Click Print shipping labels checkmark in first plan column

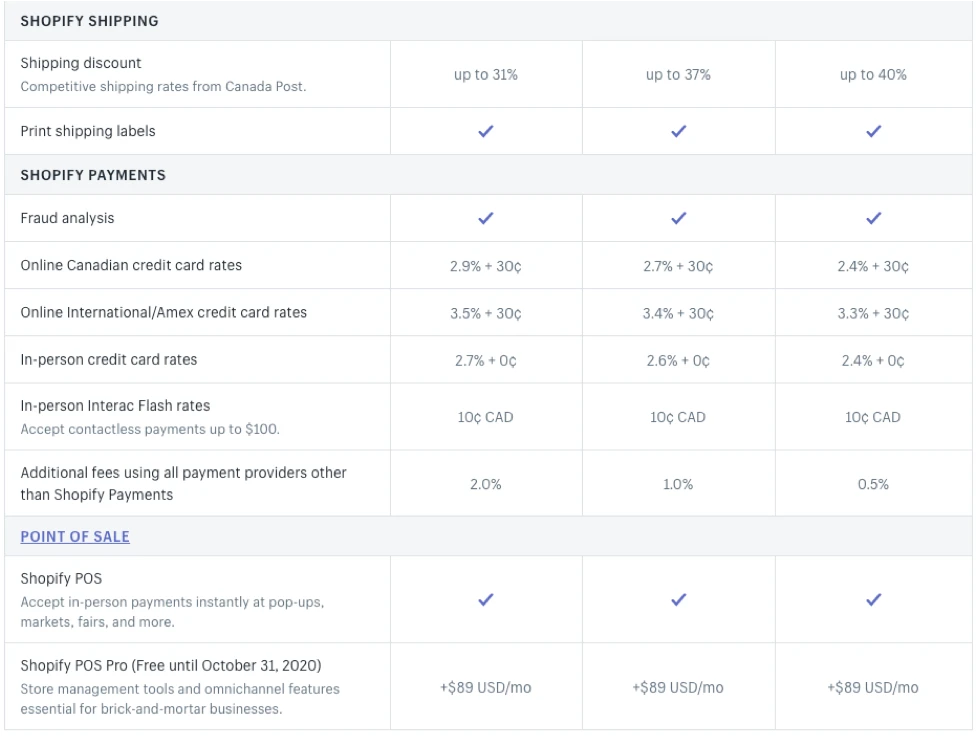pos(485,131)
